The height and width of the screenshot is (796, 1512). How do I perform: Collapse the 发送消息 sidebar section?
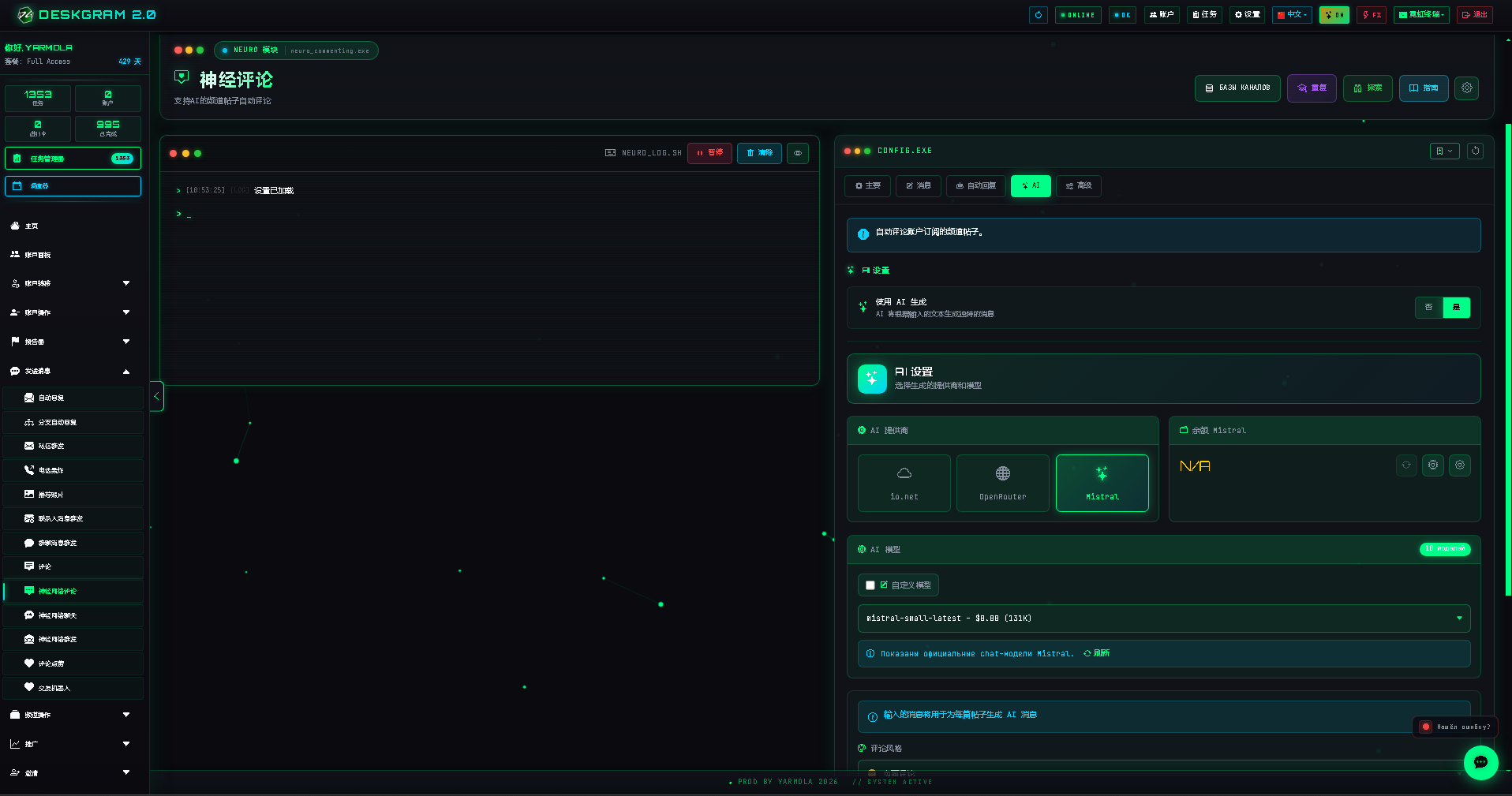pyautogui.click(x=74, y=371)
